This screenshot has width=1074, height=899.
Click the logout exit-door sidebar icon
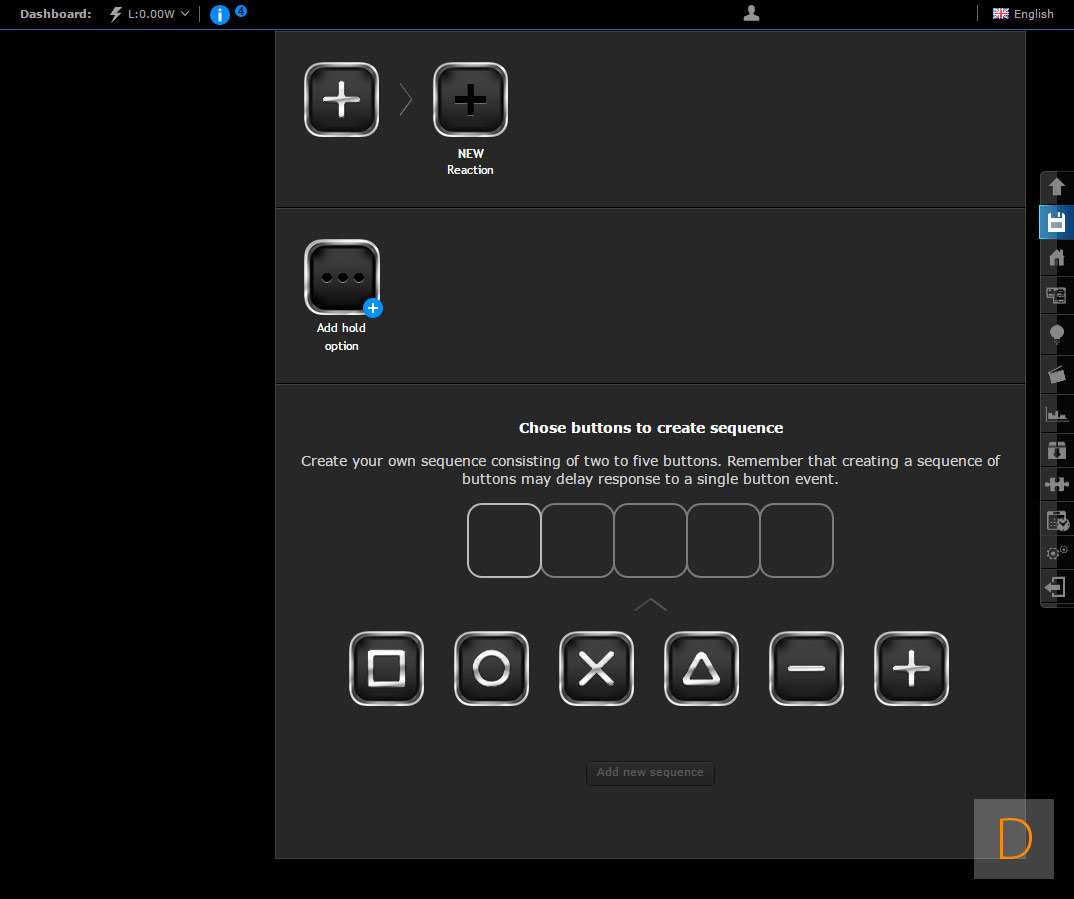(x=1056, y=587)
